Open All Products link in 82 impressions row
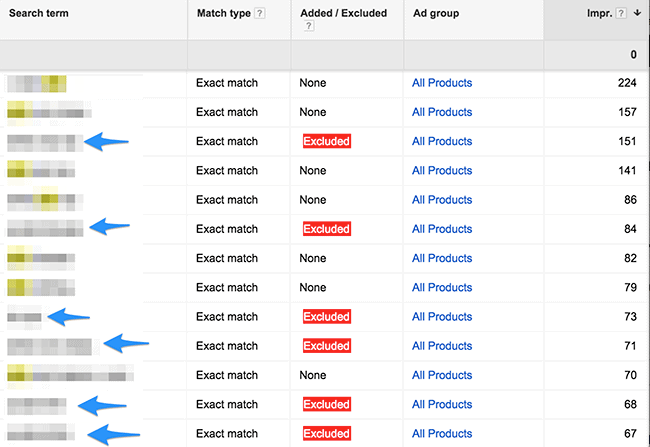Screen dimensions: 650x447 pyautogui.click(x=442, y=258)
